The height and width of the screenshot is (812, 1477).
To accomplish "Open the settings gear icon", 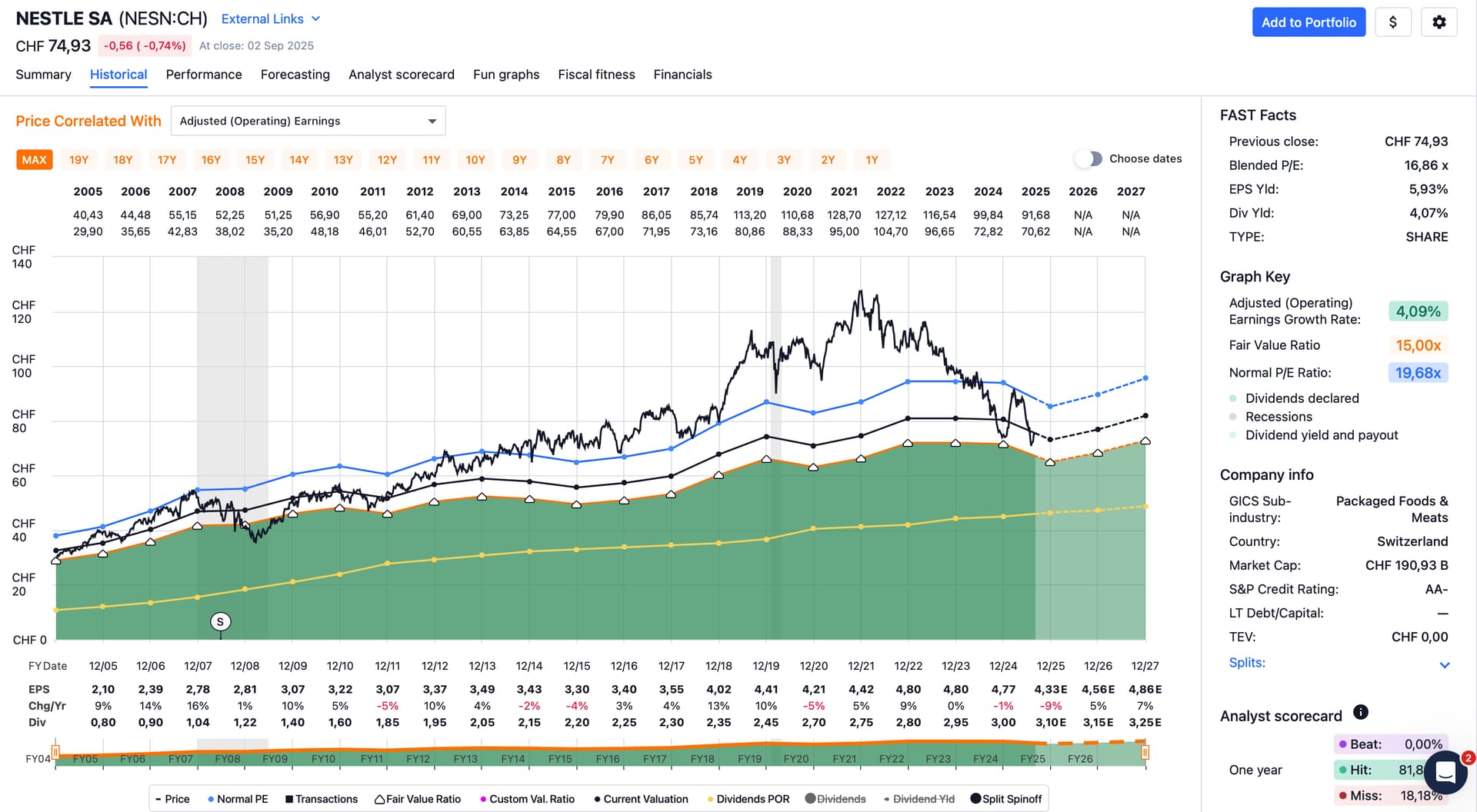I will tap(1439, 22).
